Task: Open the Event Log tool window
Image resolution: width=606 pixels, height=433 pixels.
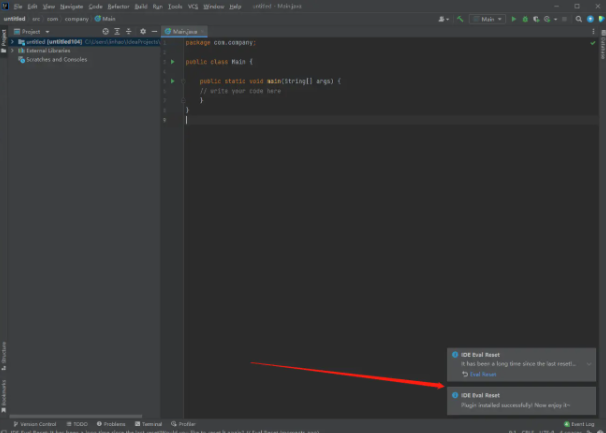Action: pos(579,424)
